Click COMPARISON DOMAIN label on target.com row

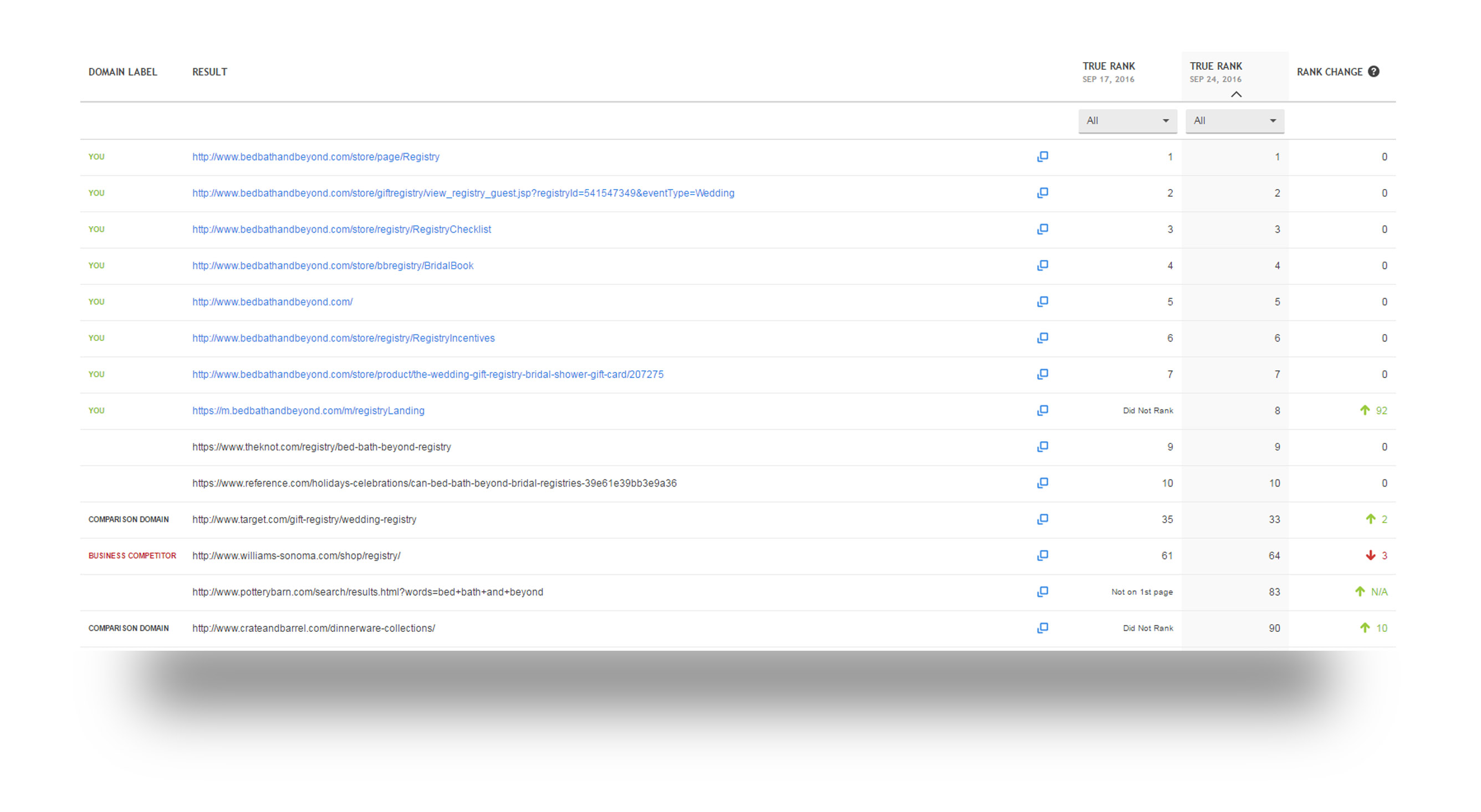coord(129,519)
